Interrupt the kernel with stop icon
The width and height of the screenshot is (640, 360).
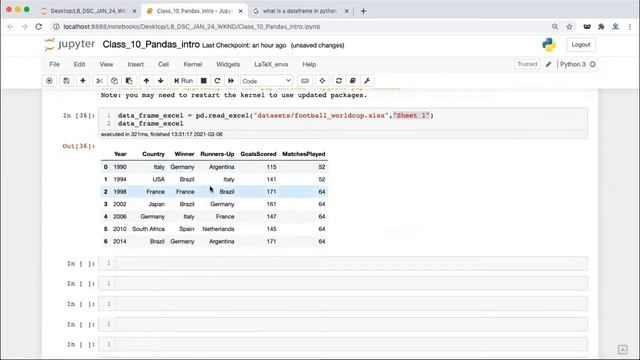click(x=204, y=81)
